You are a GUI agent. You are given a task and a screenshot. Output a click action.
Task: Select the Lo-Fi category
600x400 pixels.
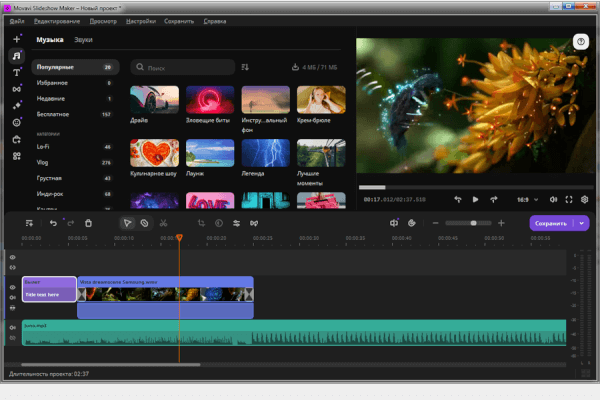point(75,147)
